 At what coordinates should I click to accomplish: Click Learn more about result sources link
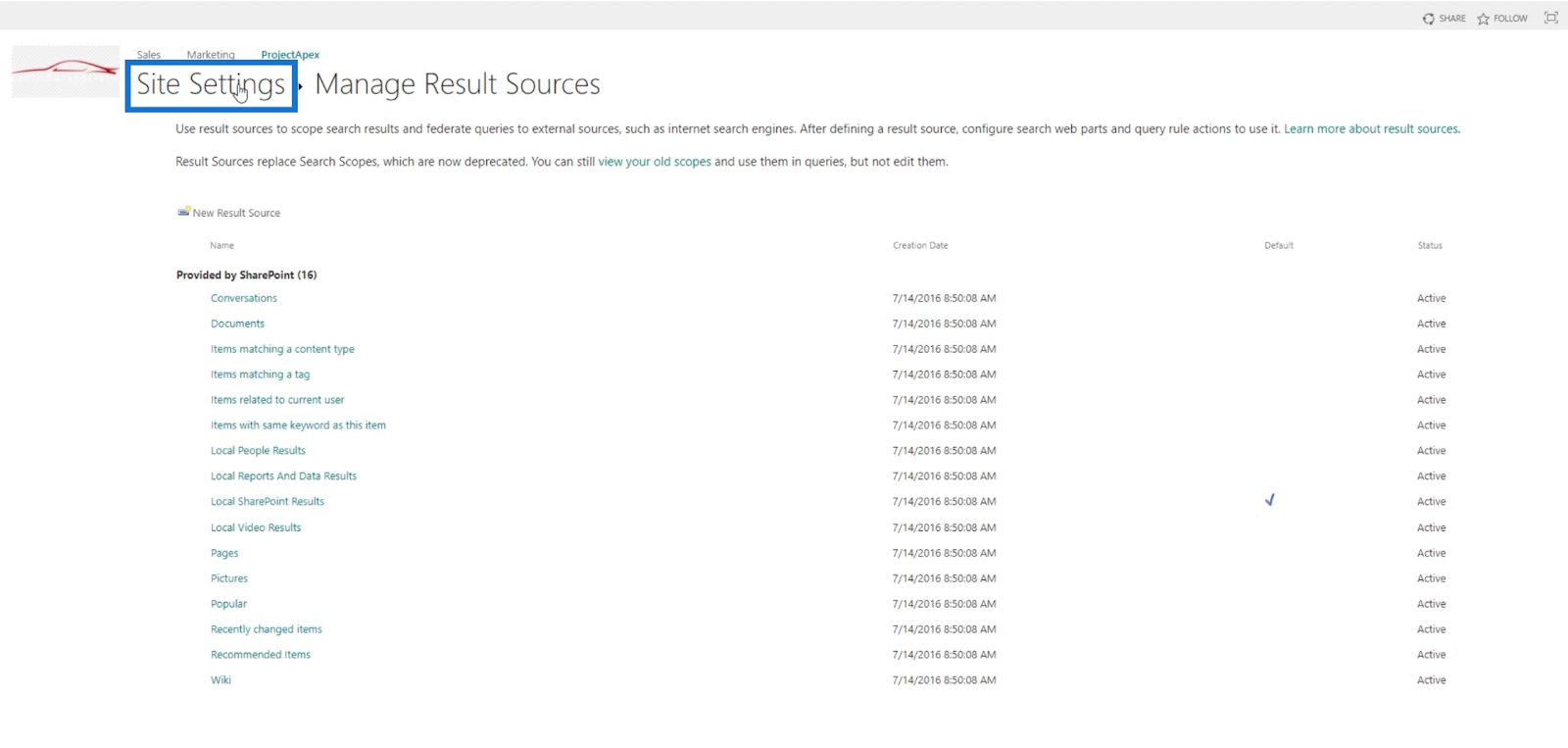click(x=1371, y=128)
